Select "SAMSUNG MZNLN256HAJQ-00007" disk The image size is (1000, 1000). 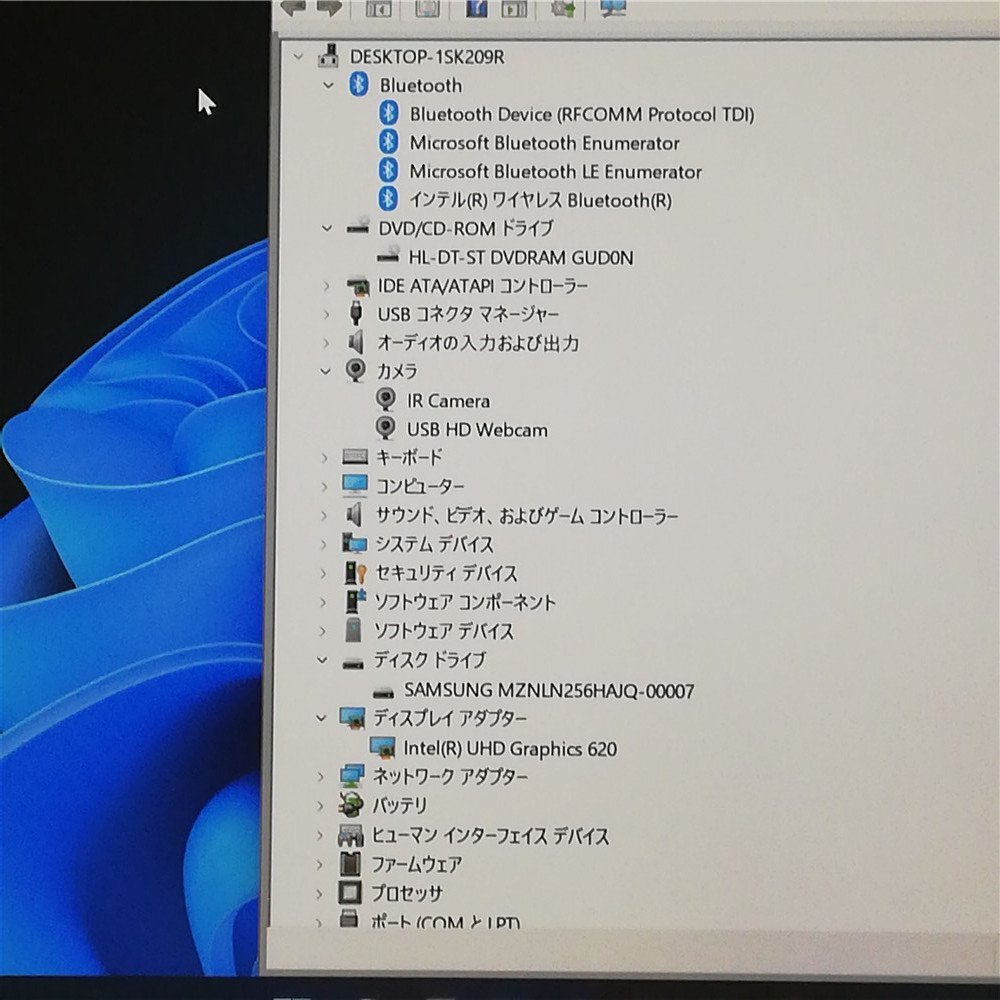(549, 690)
